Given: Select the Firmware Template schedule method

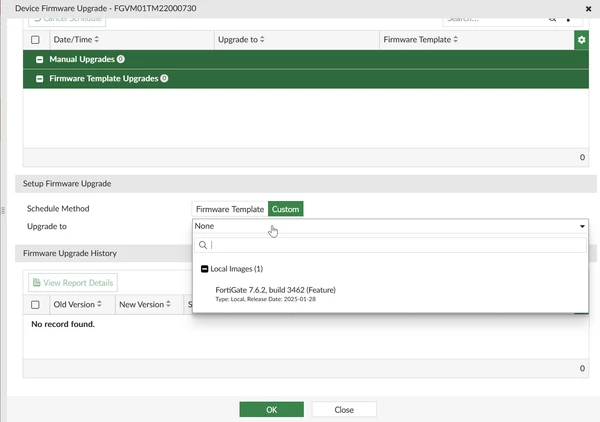Looking at the screenshot, I should point(230,209).
